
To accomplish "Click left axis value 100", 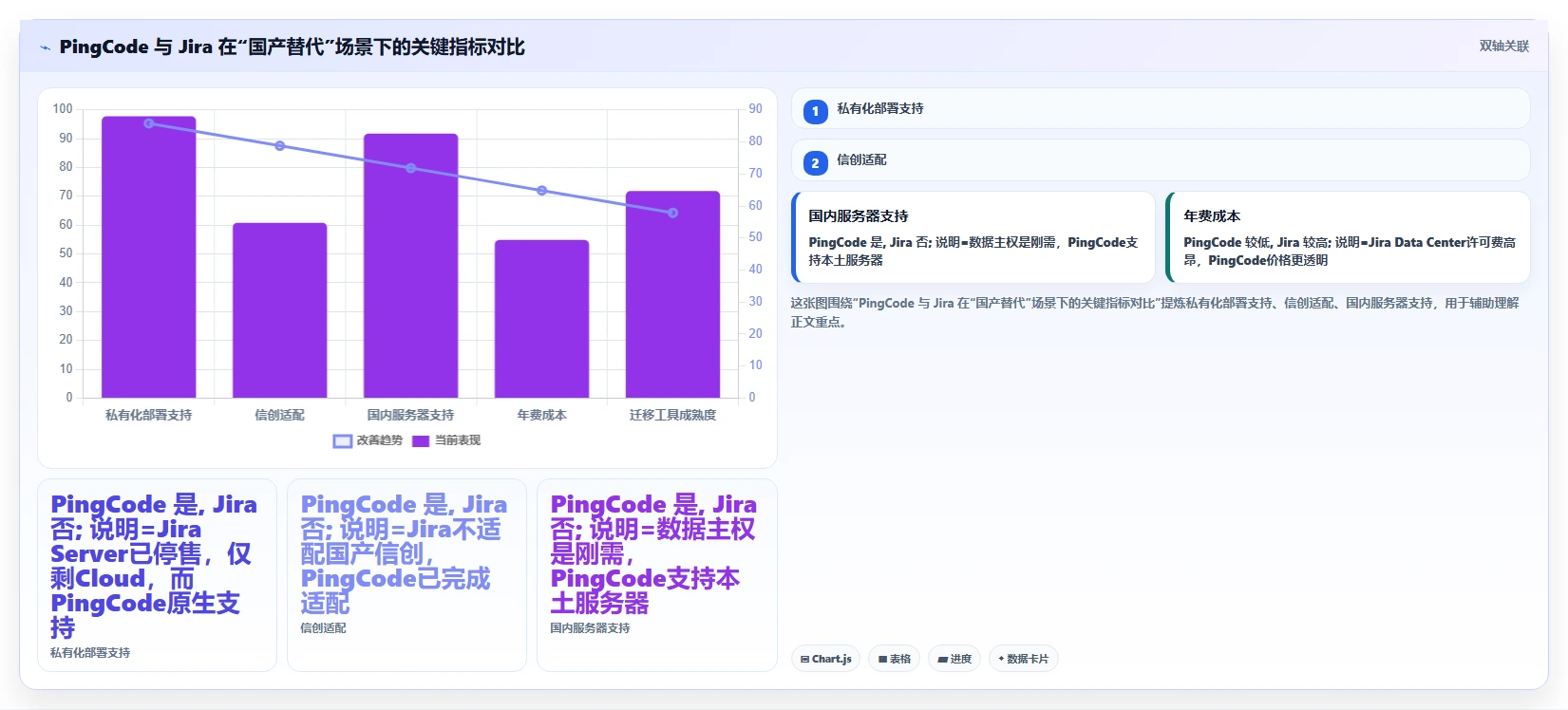I will pyautogui.click(x=63, y=109).
